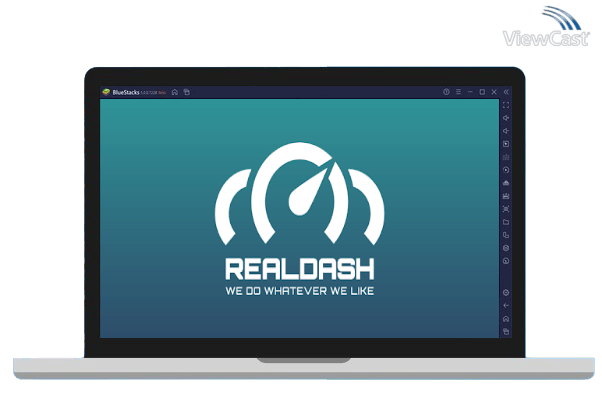Collapse the side toolbar with double chevron

[x=506, y=92]
